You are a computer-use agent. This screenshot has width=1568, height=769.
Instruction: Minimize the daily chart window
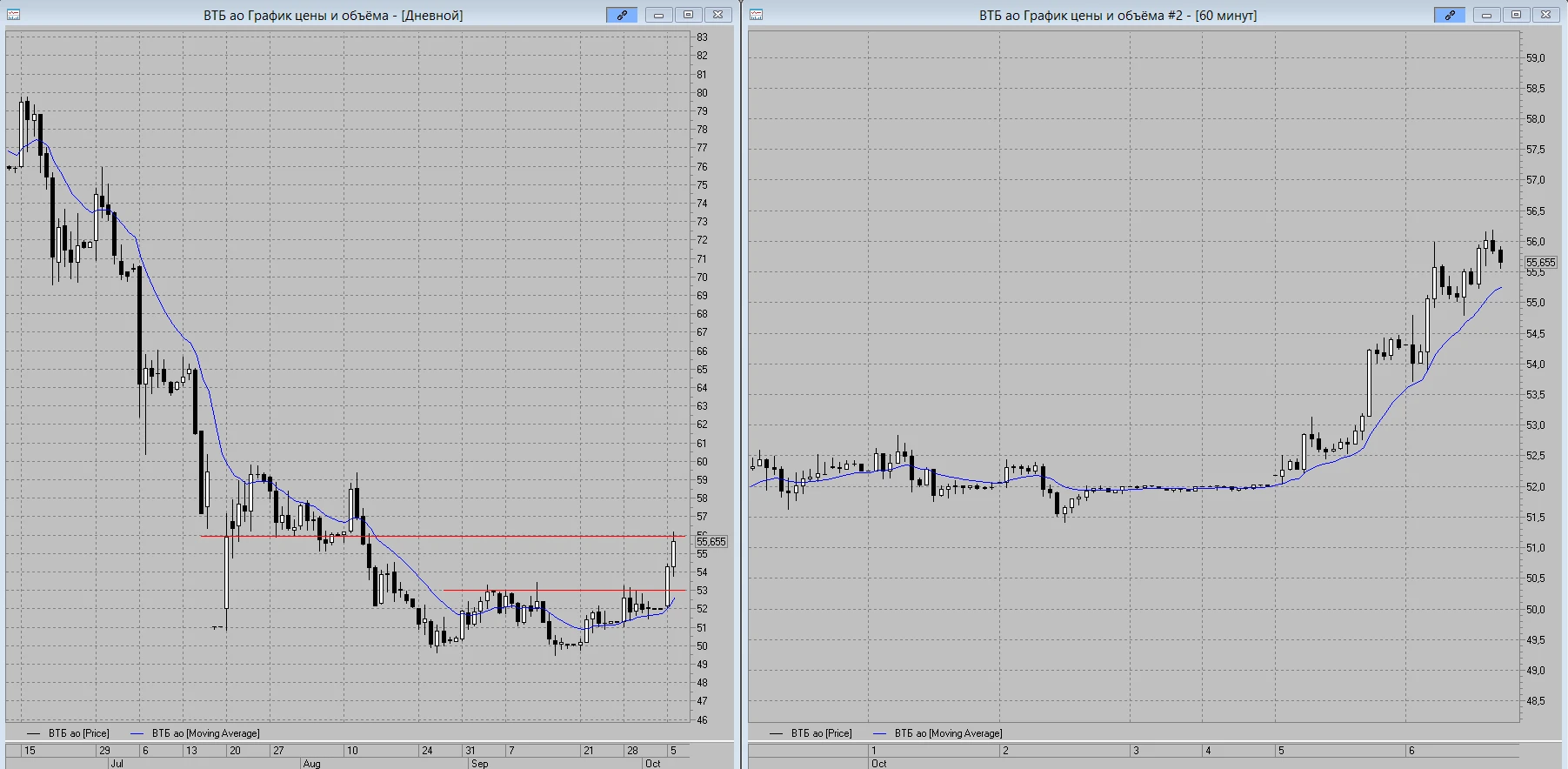click(658, 15)
